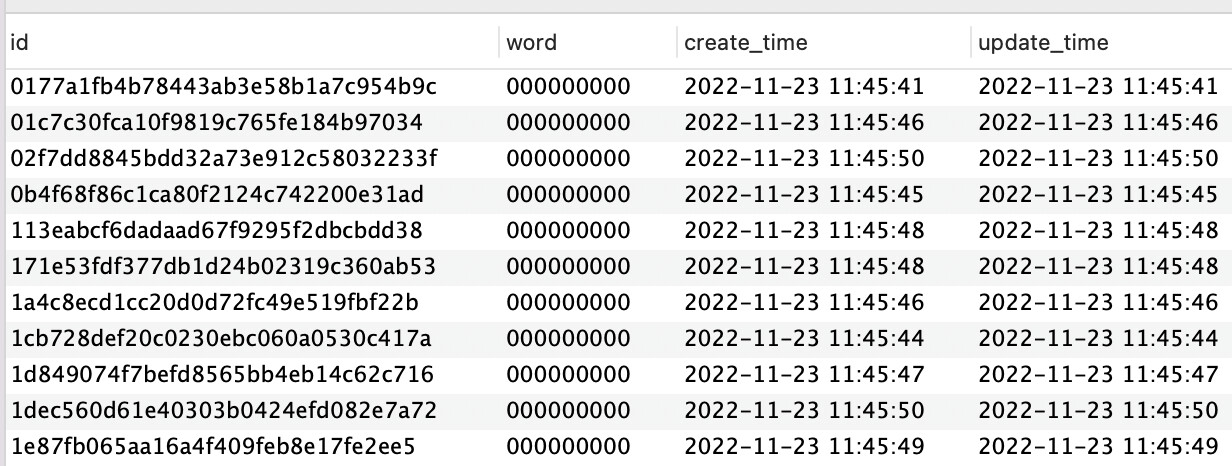Click id cell starting with 0b4f68f86c1c
The height and width of the screenshot is (466, 1232).
217,195
